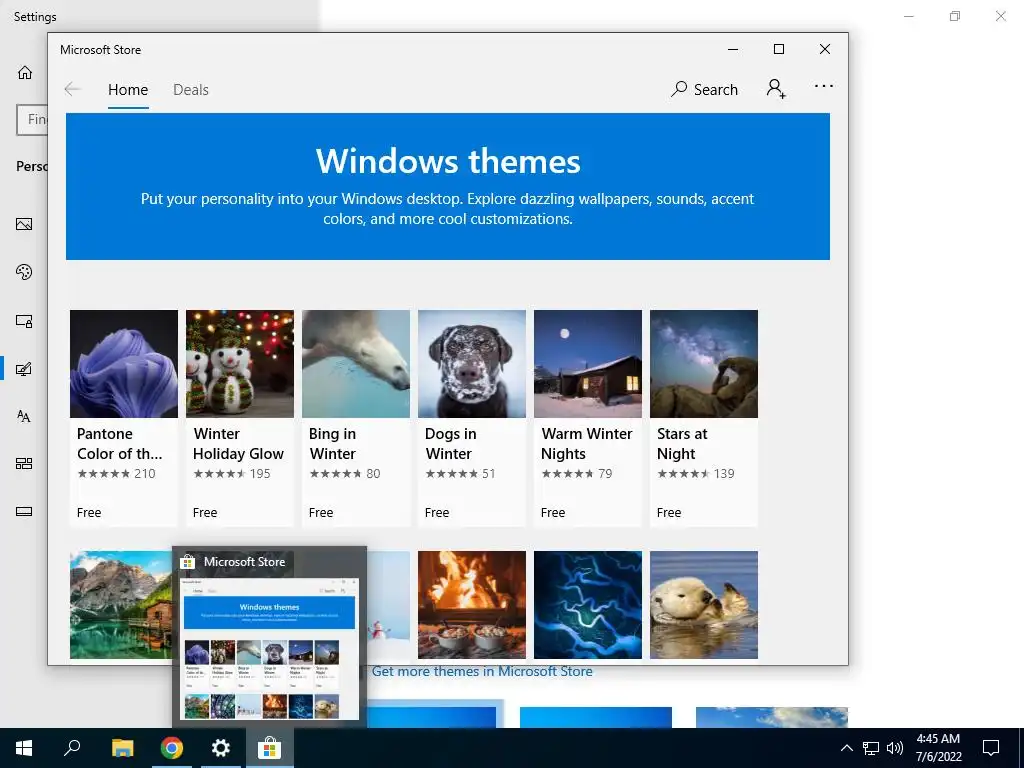Select the 'Winter Holiday Glow' title text
Image resolution: width=1024 pixels, height=768 pixels.
point(238,443)
